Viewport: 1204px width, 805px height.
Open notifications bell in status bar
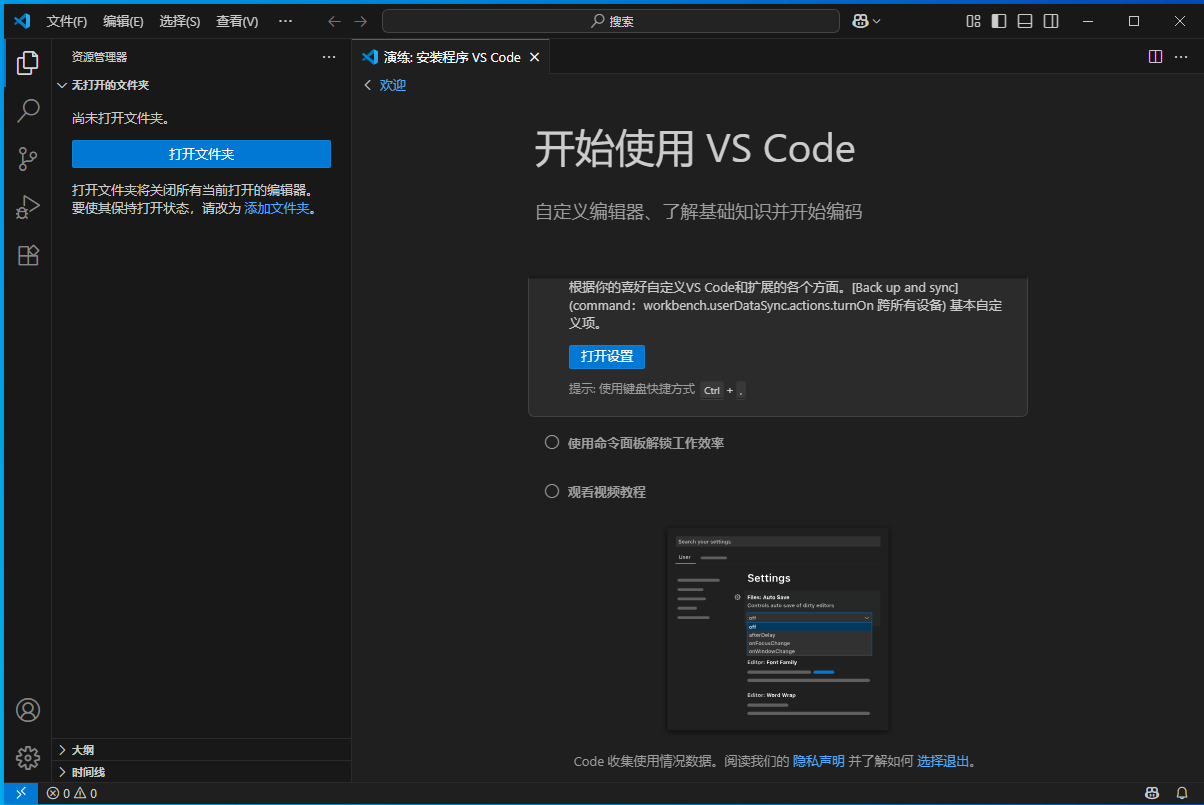point(1181,793)
